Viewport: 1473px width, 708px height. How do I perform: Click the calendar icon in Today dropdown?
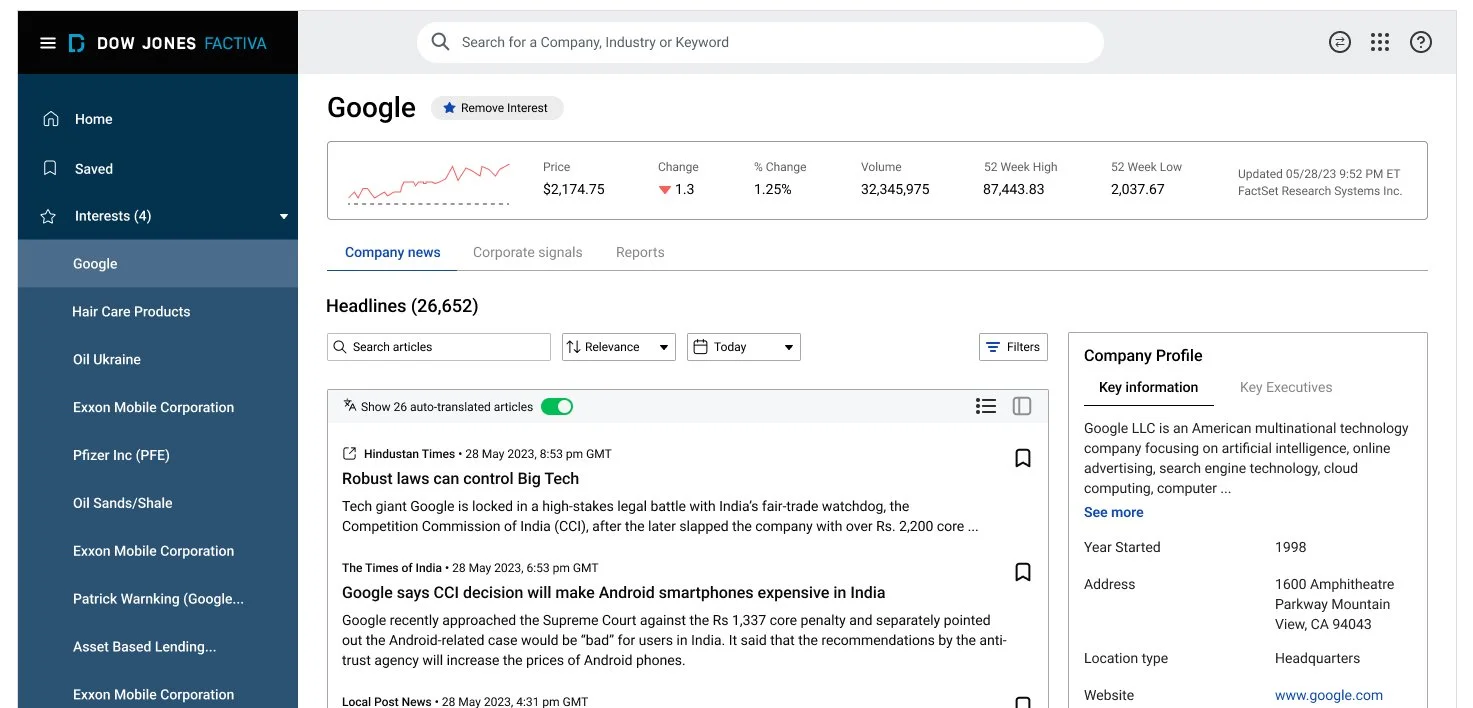coord(699,347)
